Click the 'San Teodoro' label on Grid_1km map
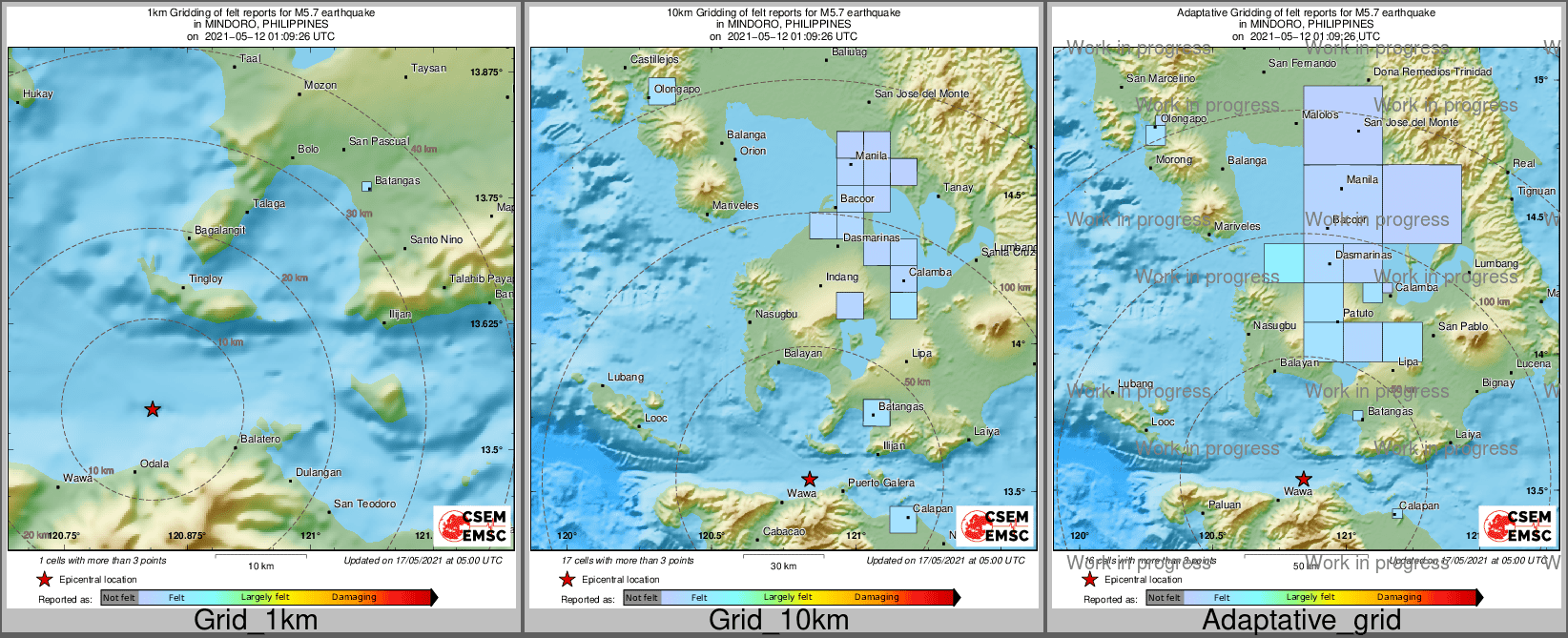Image resolution: width=1568 pixels, height=638 pixels. point(364,504)
